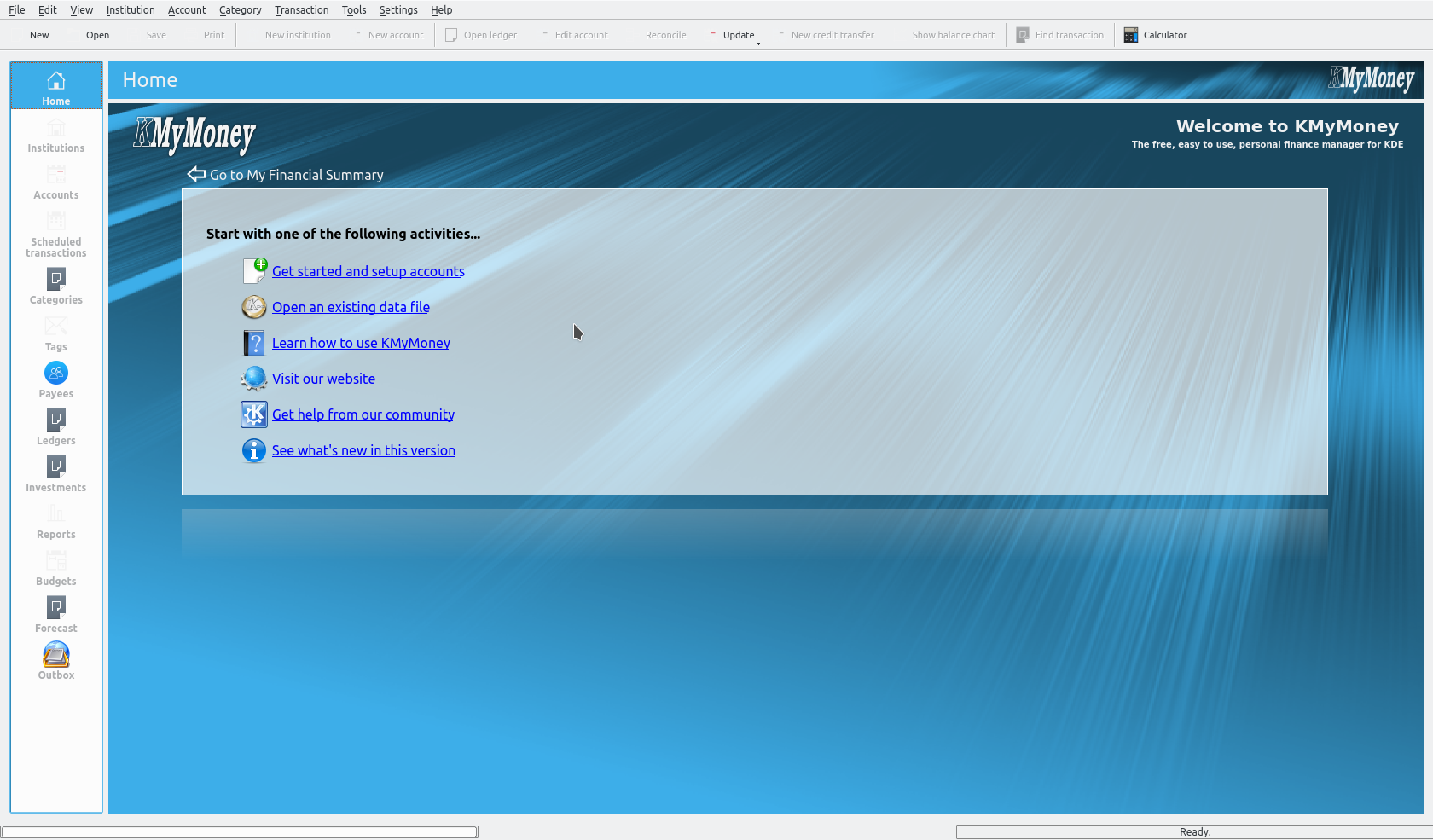Open the Category menu
This screenshot has height=840, width=1433.
(x=240, y=10)
